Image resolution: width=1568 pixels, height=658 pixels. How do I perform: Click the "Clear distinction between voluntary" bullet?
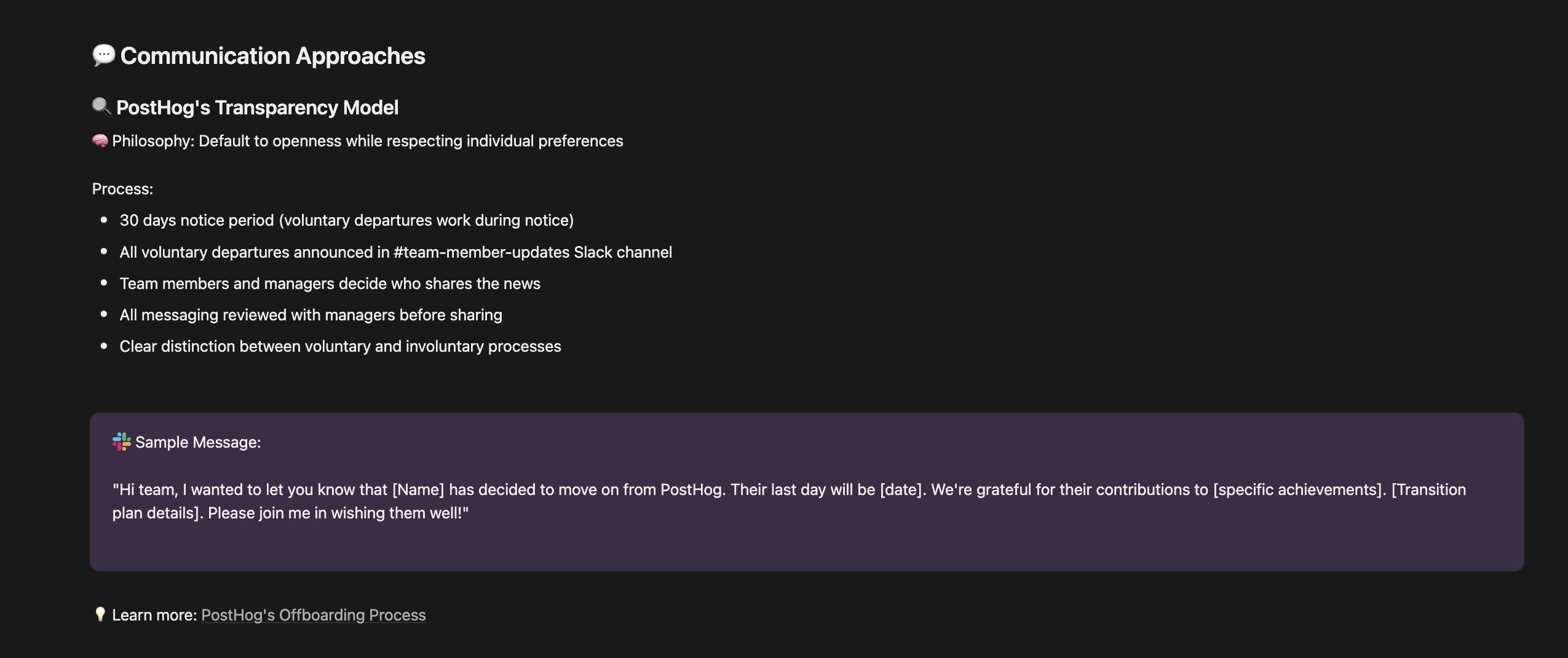pyautogui.click(x=340, y=346)
